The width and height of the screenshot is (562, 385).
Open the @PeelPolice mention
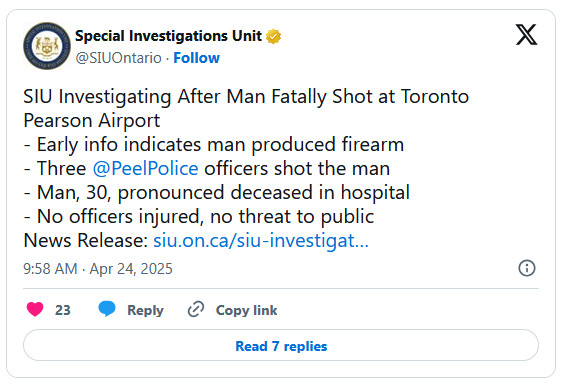click(145, 168)
